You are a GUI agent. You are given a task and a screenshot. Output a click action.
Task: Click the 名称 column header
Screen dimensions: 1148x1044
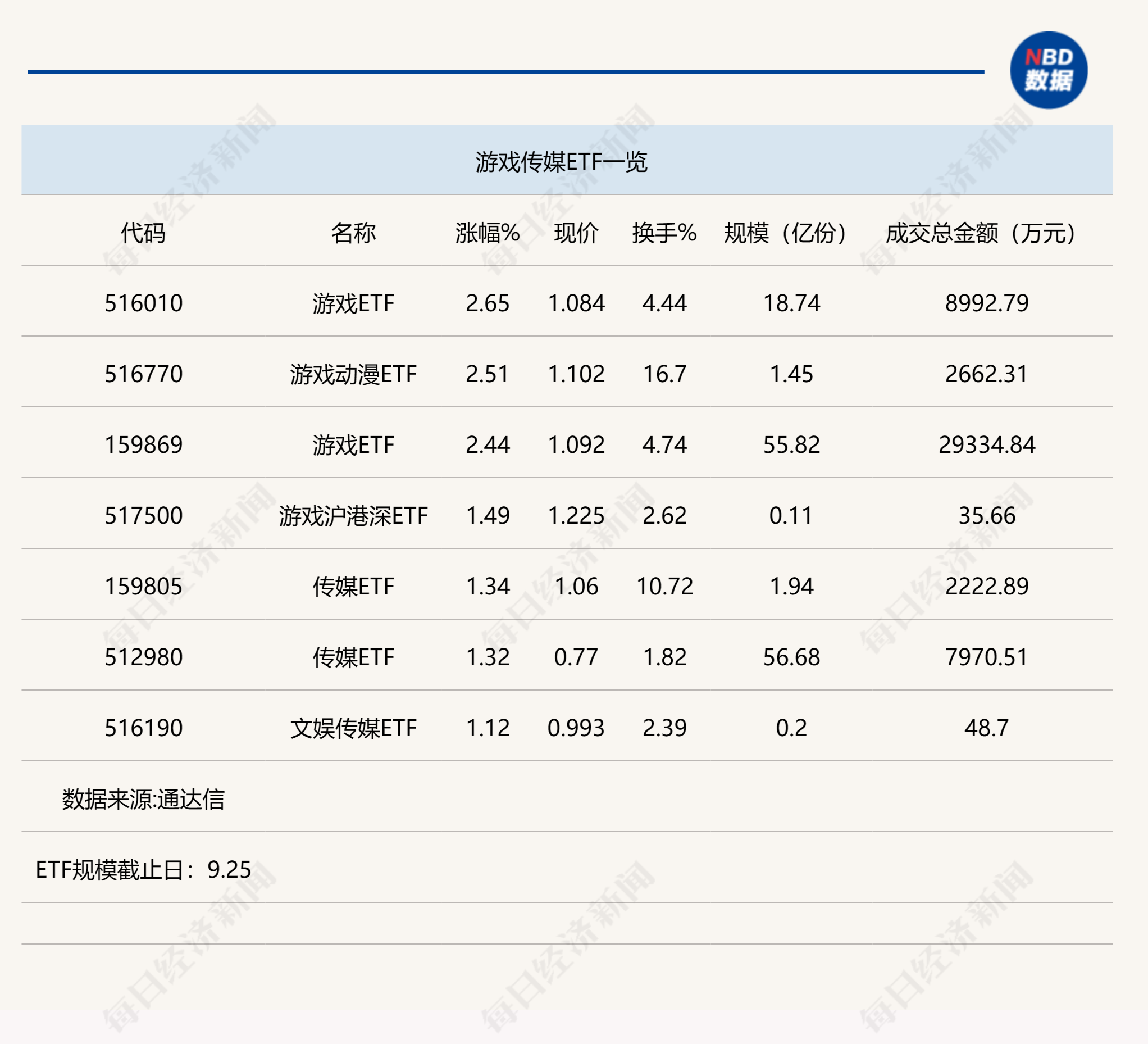[x=353, y=233]
